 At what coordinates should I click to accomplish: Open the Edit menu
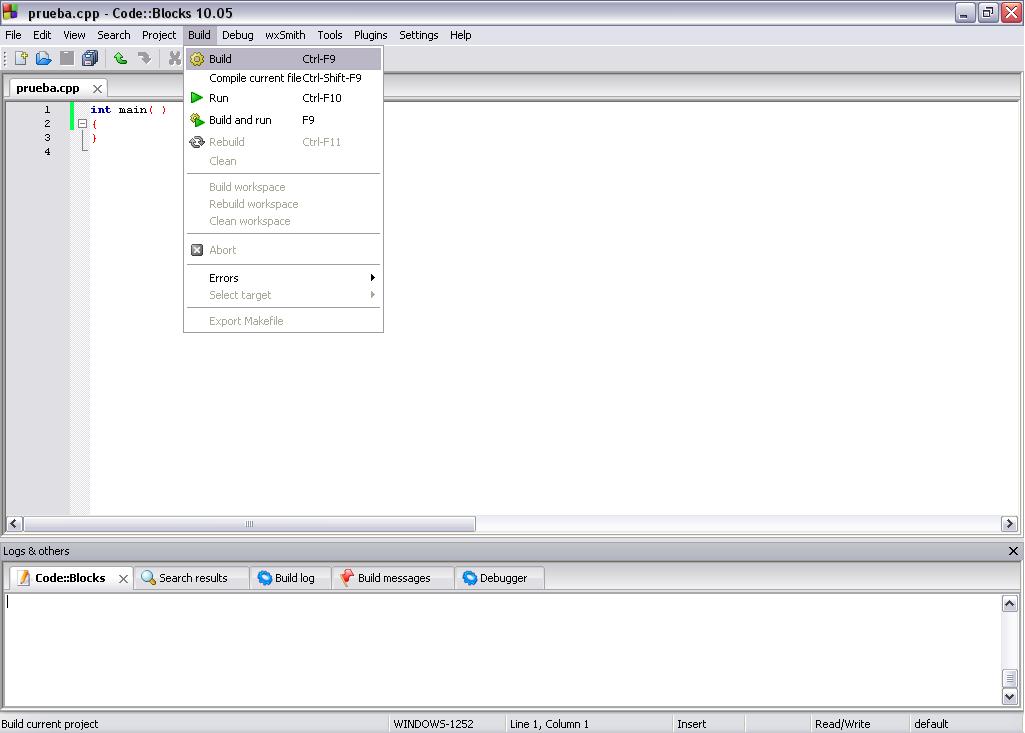point(42,35)
